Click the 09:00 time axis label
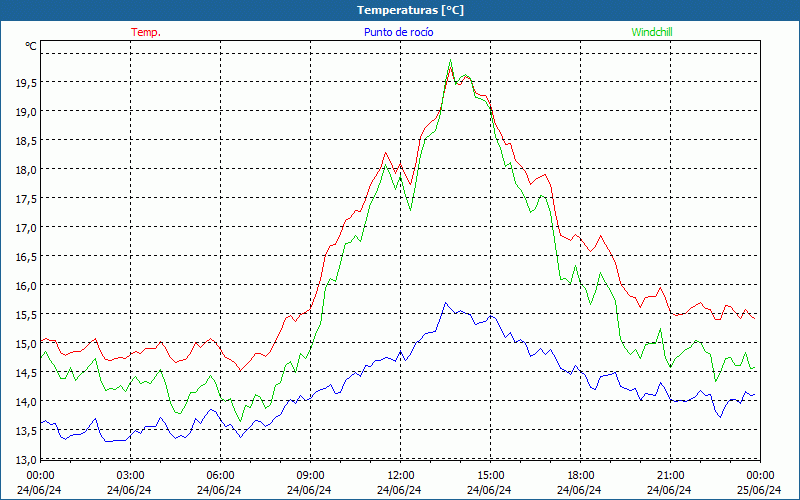The image size is (800, 500). (310, 475)
